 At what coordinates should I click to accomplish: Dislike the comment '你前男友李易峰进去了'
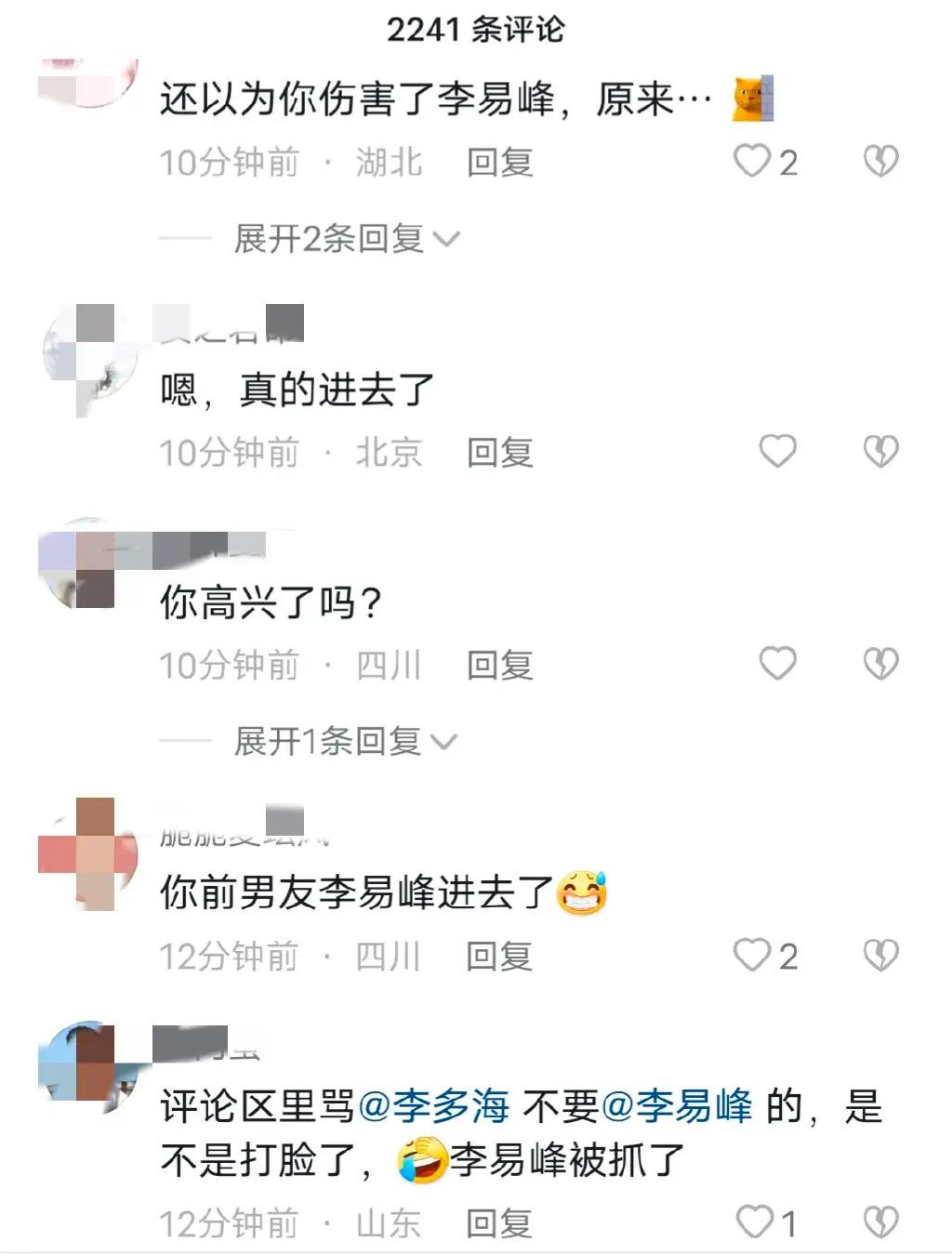[880, 955]
